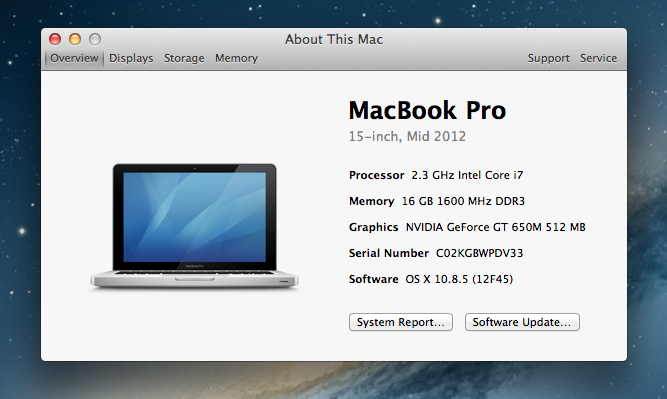Switch to the Overview tab
Screen dimensions: 667x399
coord(74,58)
